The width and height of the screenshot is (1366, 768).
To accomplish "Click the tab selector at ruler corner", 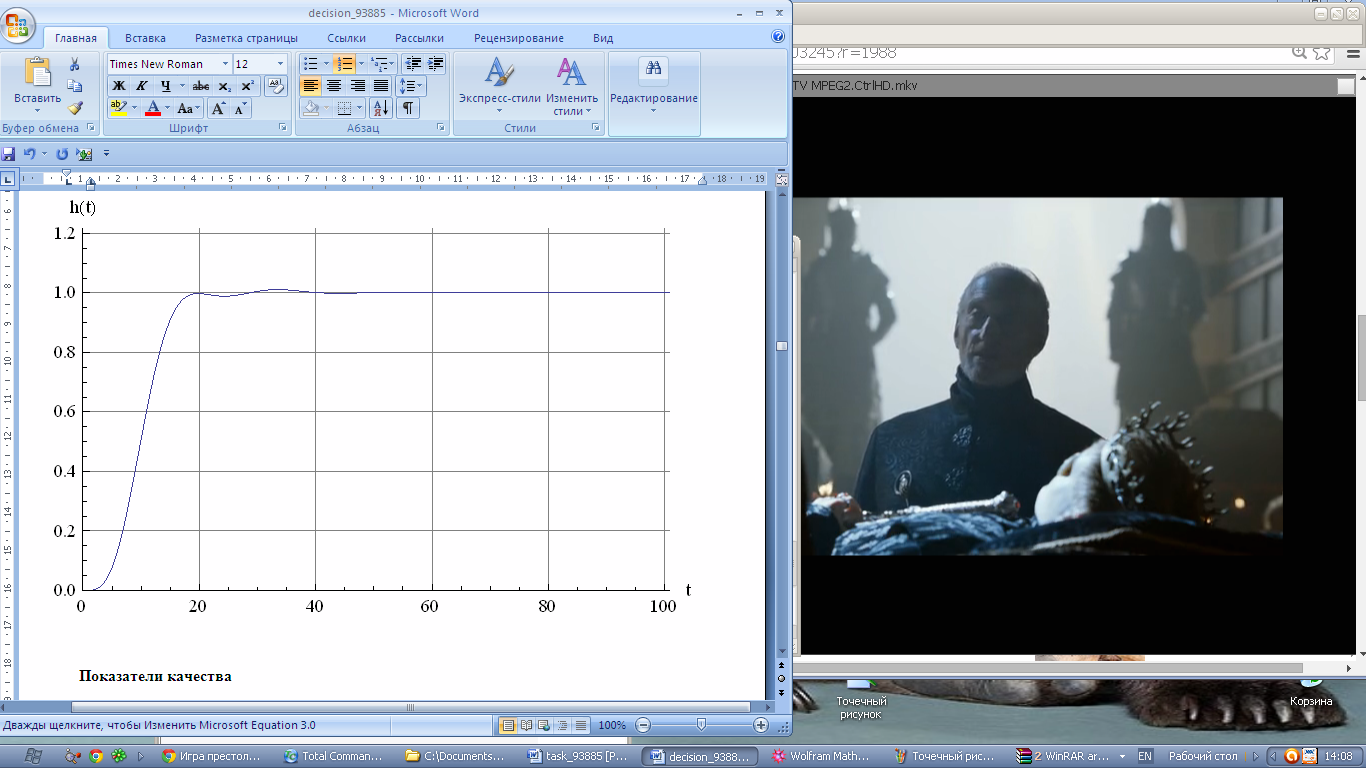I will [x=8, y=180].
